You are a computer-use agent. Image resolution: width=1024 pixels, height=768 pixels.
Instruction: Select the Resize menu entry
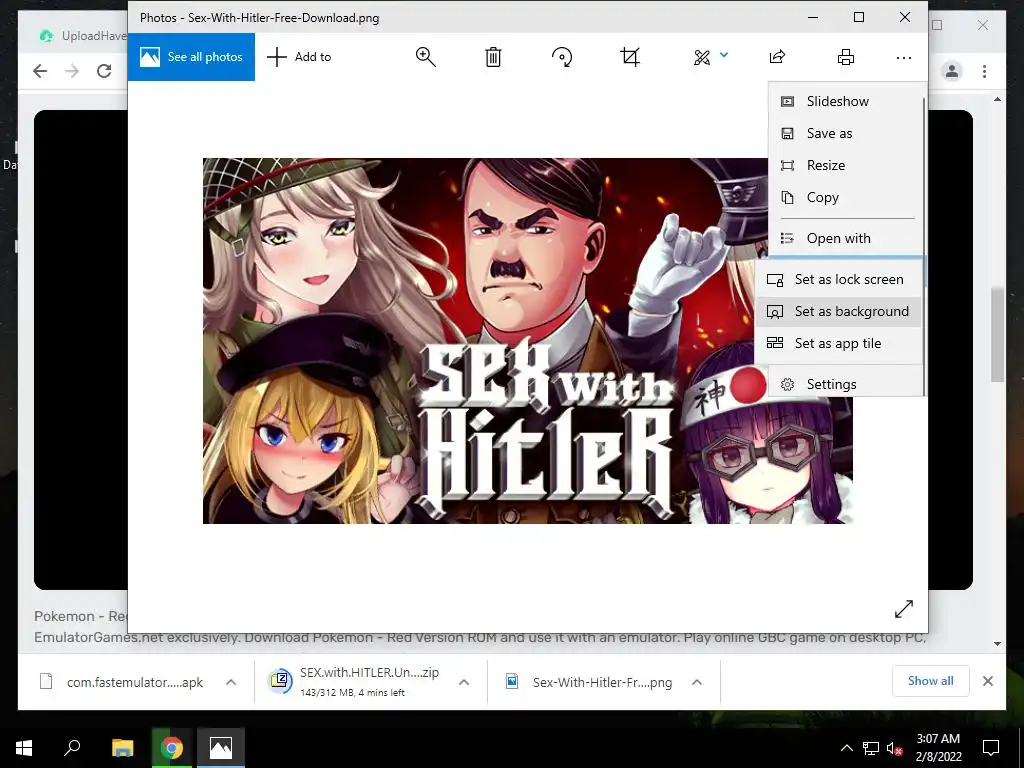(x=846, y=165)
